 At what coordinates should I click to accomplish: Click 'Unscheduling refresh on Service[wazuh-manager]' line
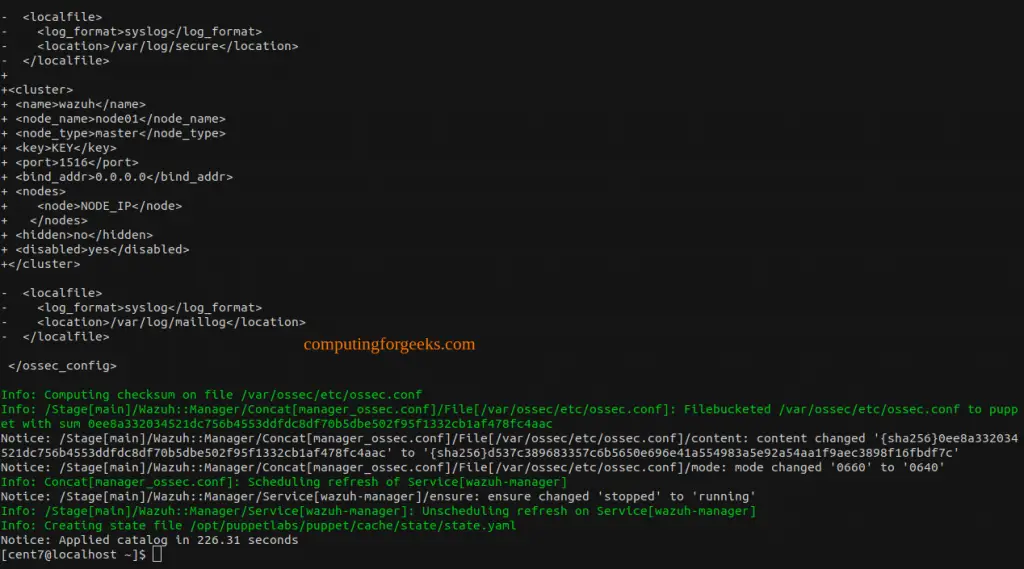[378, 511]
